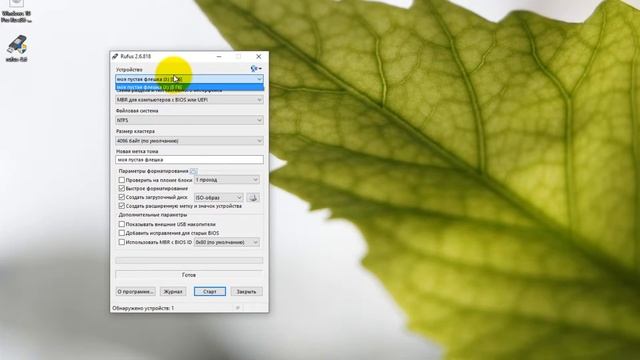Viewport: 640px width, 360px height.
Task: Toggle quick format checkbox
Action: (x=122, y=189)
